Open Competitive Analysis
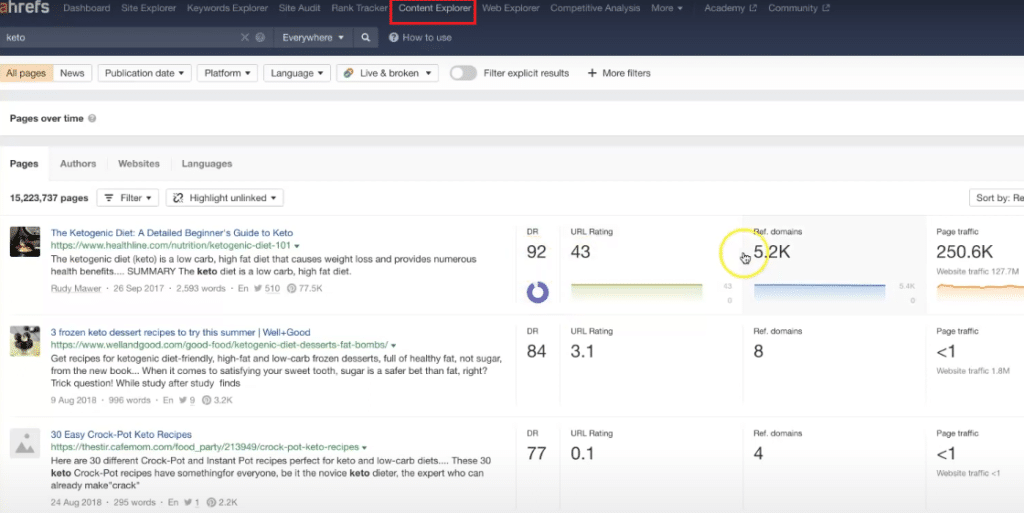The image size is (1024, 513). tap(595, 8)
